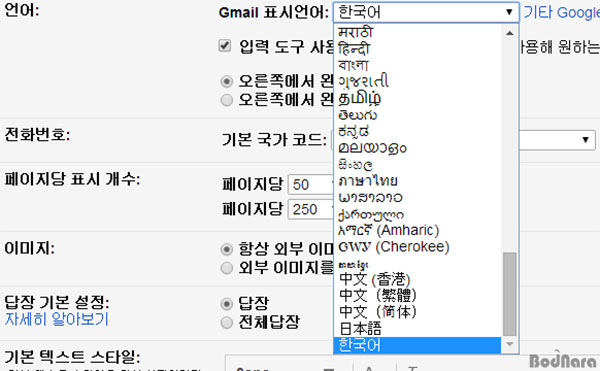Pick తెలుగు language option
Image resolution: width=600 pixels, height=371 pixels.
click(358, 115)
